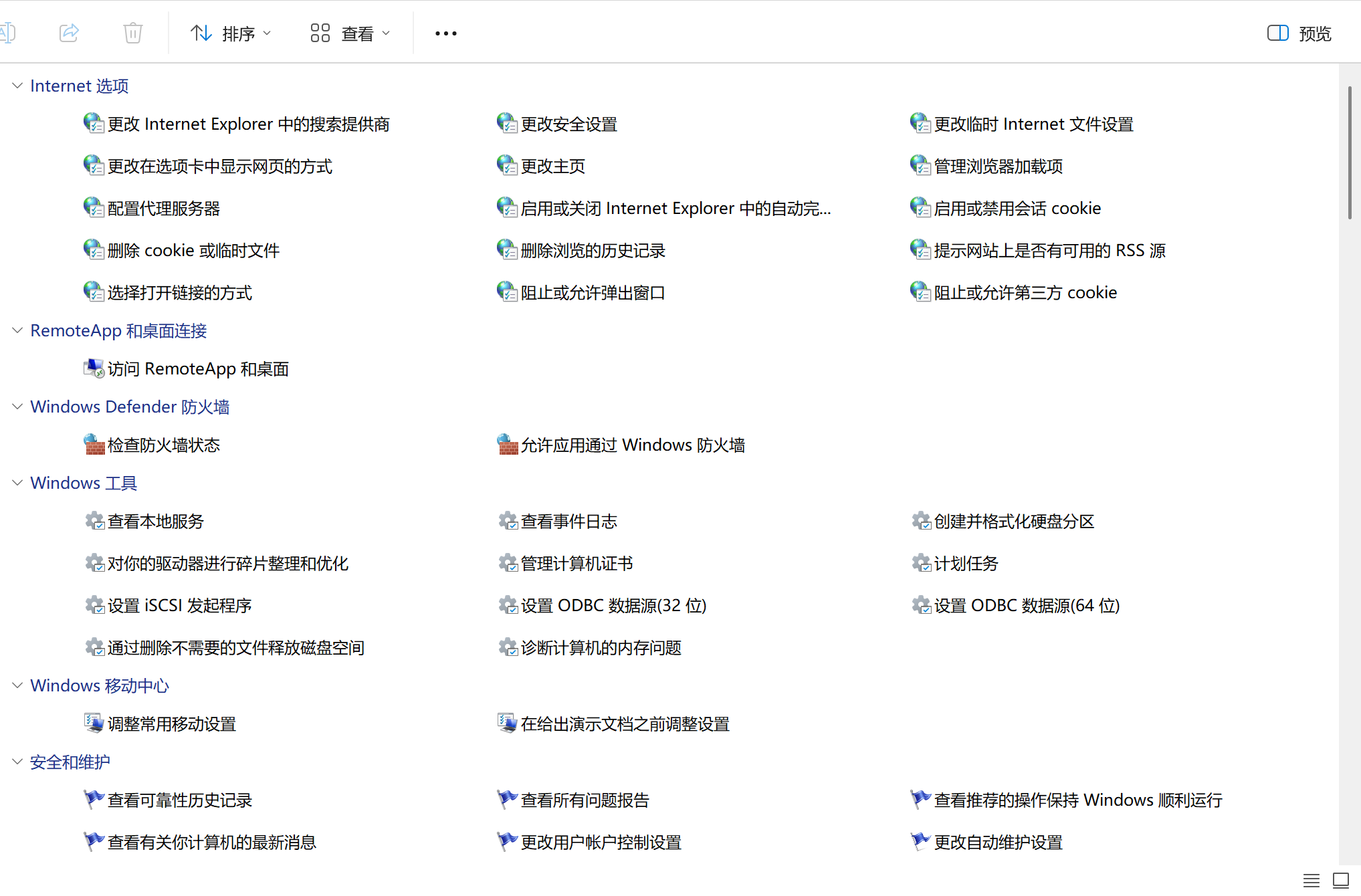The height and width of the screenshot is (896, 1361).
Task: Click icon beside 更改 Internet Explorer 中的搜索提供商
Action: pos(94,123)
